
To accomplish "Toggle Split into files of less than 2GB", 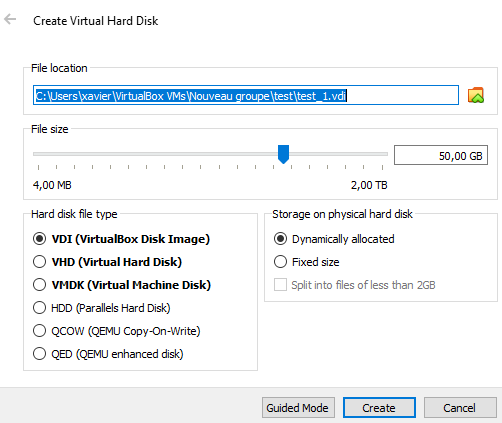I will coord(355,285).
